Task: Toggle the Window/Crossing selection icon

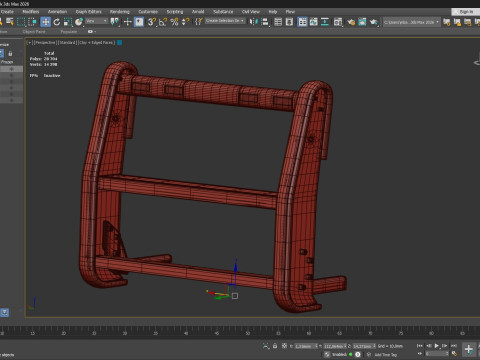Action: pyautogui.click(x=32, y=22)
